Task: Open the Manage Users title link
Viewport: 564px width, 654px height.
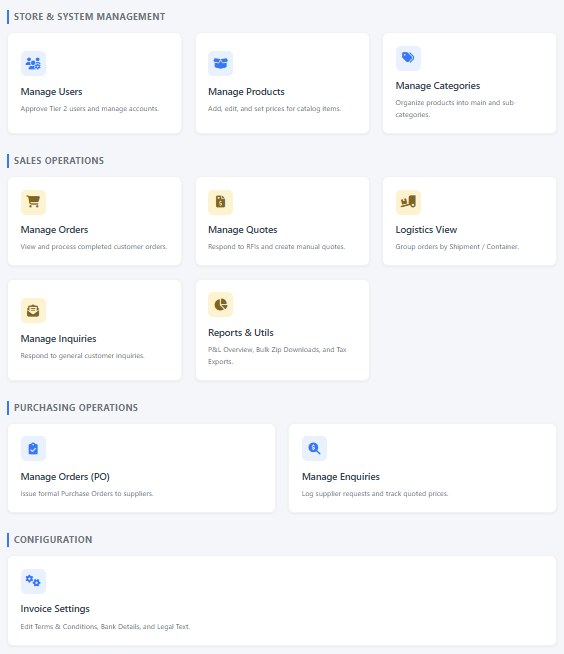Action: [51, 92]
